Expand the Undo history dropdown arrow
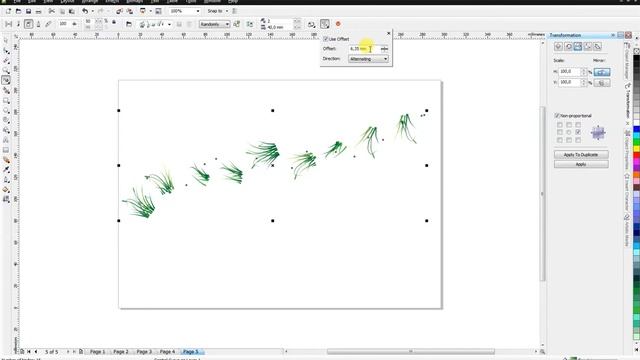 [x=92, y=11]
